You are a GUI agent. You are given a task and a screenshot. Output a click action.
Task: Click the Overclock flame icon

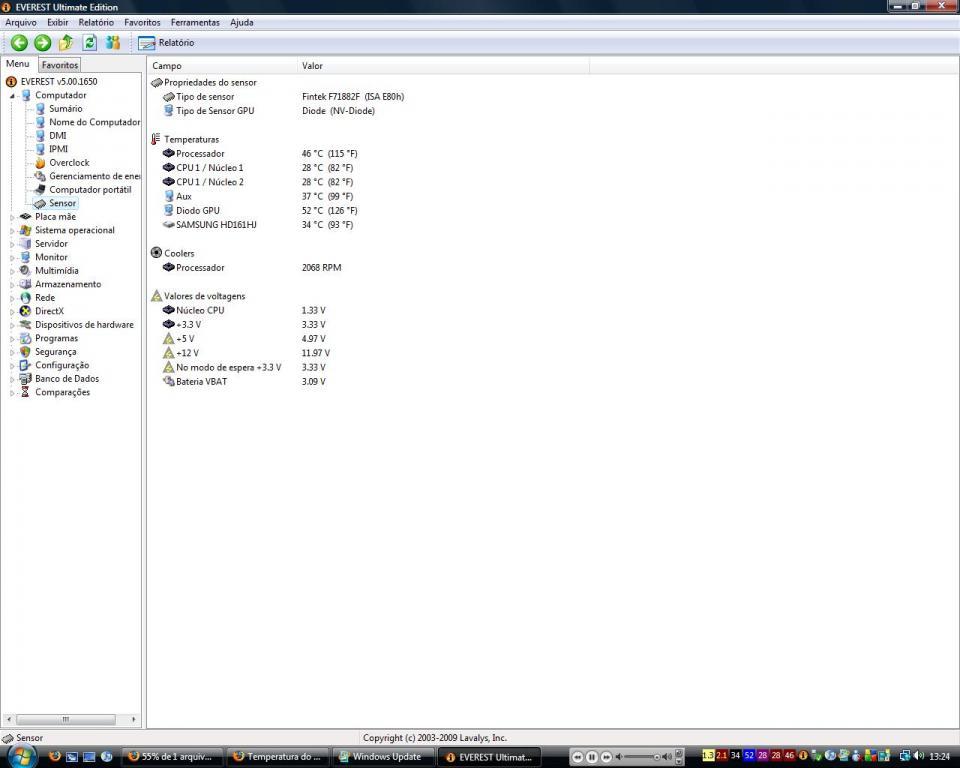40,162
